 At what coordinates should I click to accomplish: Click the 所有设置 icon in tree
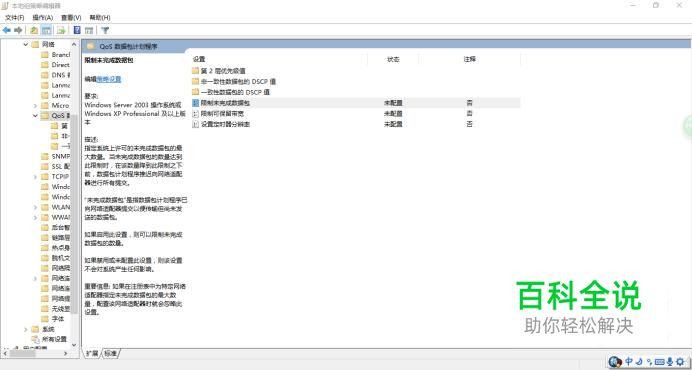click(35, 339)
